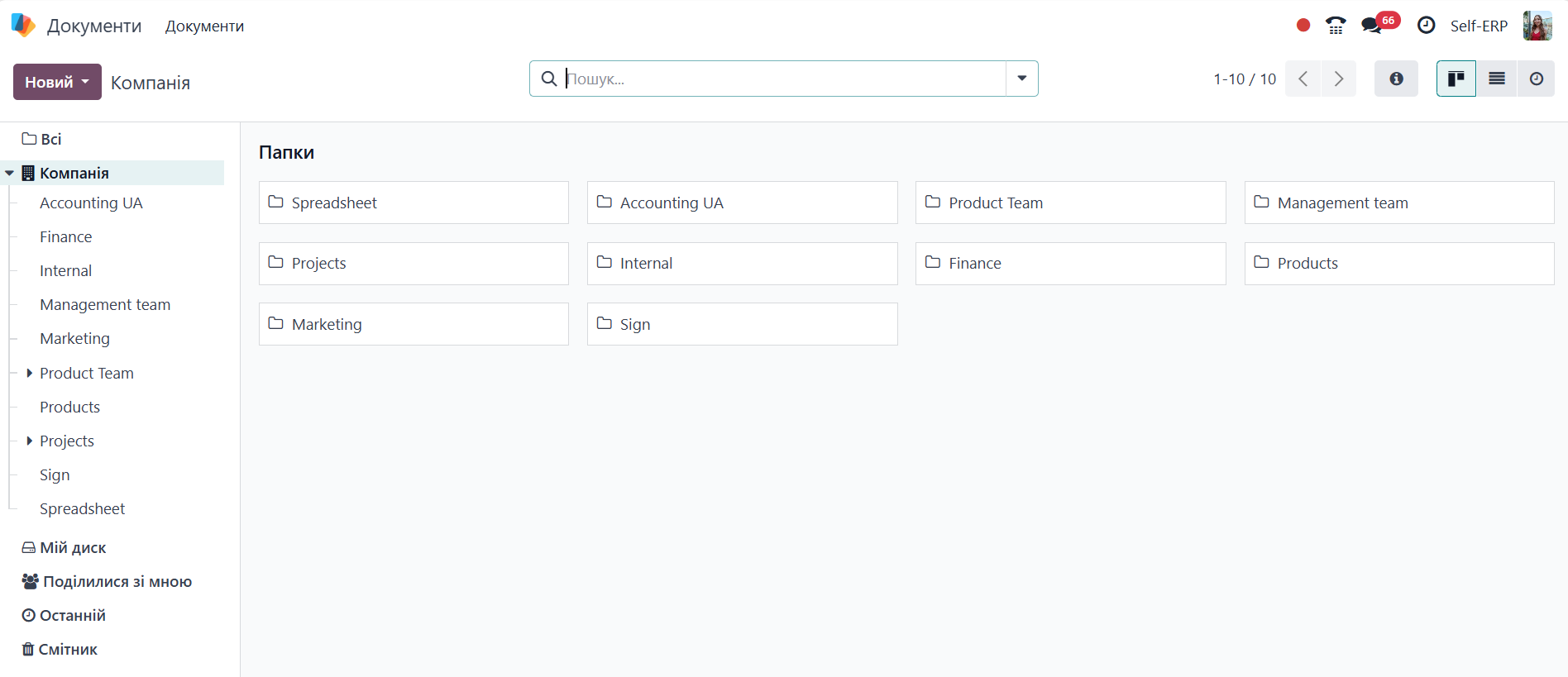Select Marketing in sidebar tree
The image size is (1568, 677).
(75, 338)
